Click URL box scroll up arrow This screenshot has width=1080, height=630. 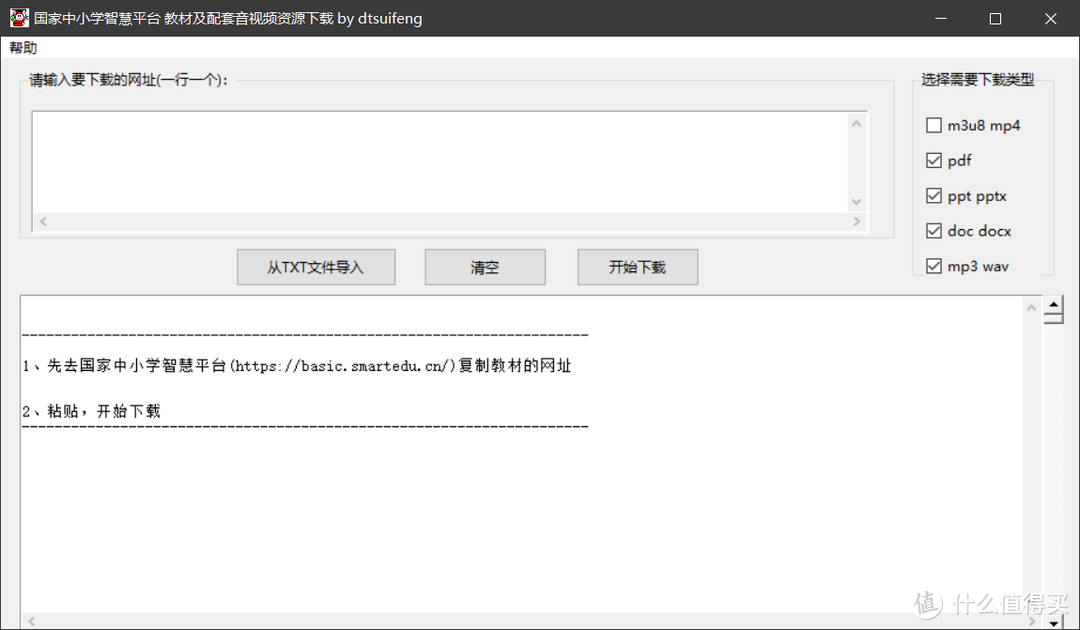tap(856, 124)
